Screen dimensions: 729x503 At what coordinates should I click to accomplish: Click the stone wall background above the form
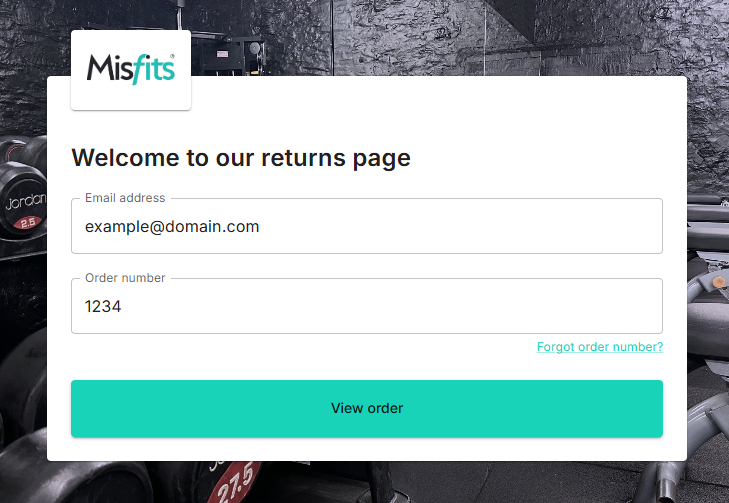[x=418, y=37]
